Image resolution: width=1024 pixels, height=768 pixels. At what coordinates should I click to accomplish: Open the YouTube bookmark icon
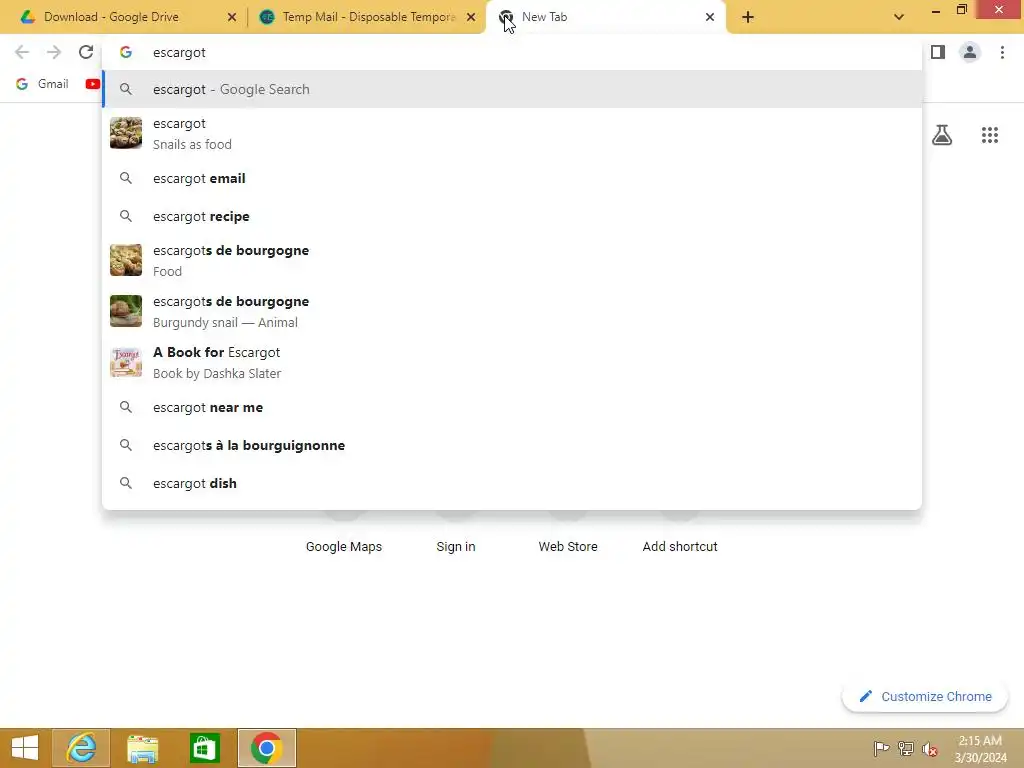[93, 84]
